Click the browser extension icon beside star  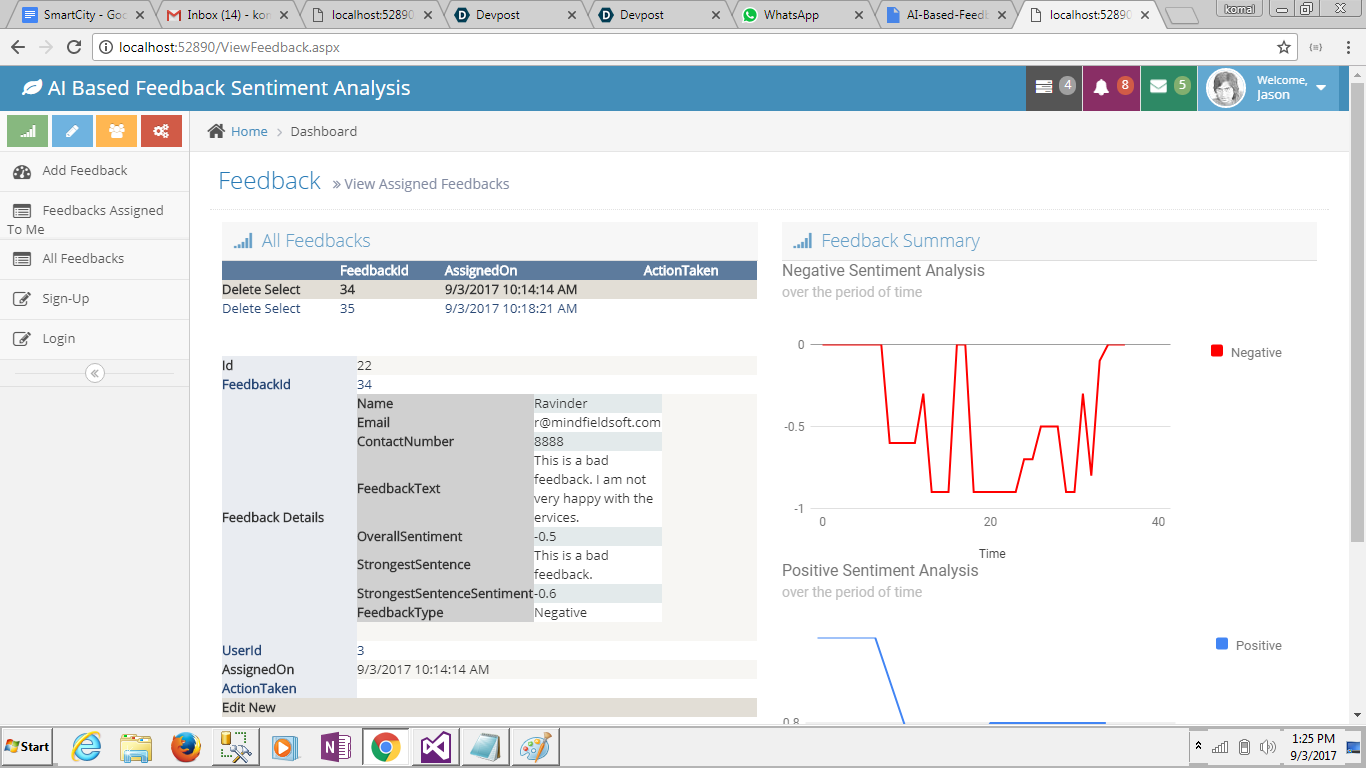click(x=1316, y=47)
